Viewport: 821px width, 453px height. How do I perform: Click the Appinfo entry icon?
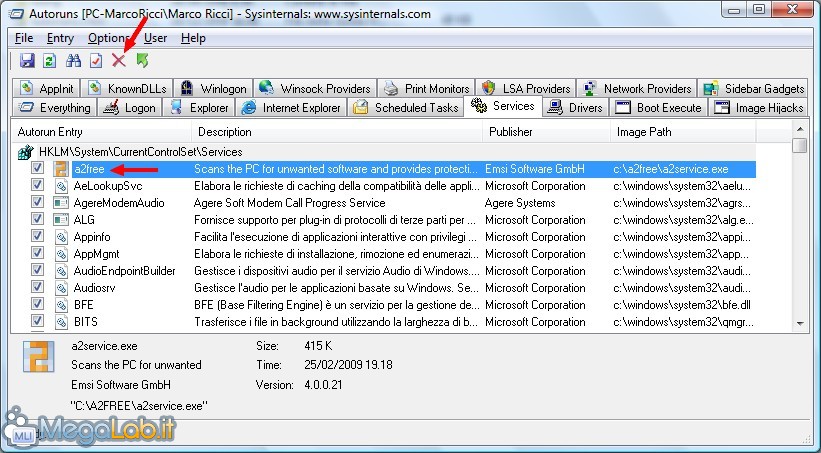pyautogui.click(x=61, y=237)
